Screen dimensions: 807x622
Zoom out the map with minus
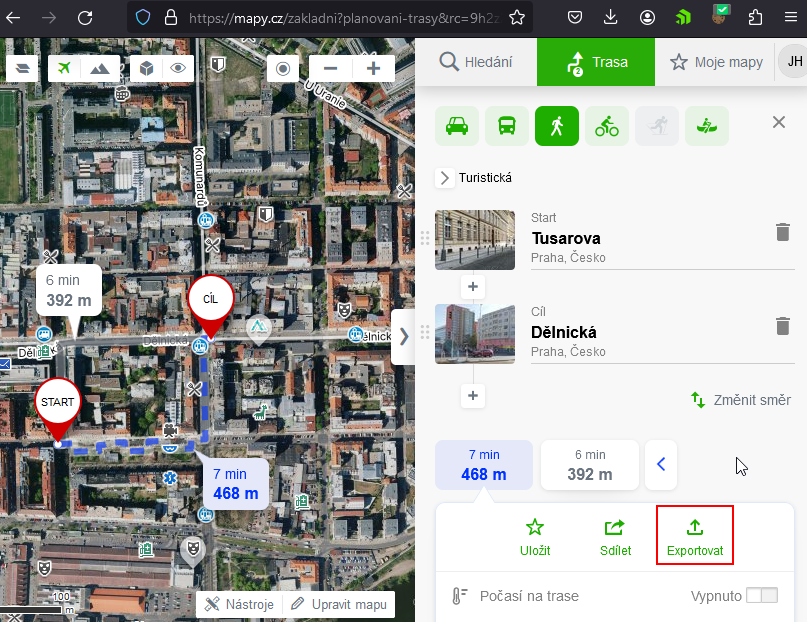[x=330, y=68]
